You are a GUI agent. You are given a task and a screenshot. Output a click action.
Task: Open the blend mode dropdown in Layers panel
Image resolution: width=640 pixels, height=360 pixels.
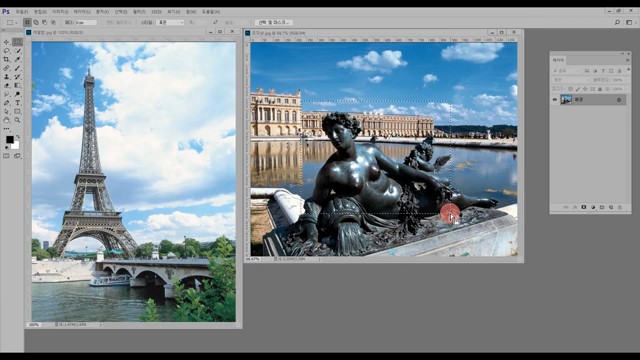click(571, 80)
